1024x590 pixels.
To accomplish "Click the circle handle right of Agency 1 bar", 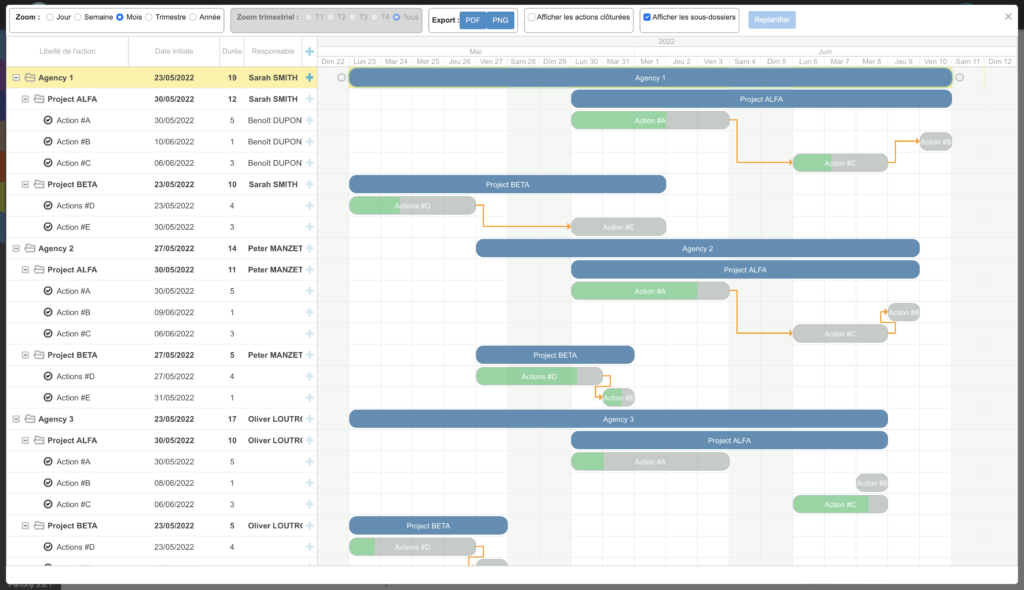I will [960, 77].
